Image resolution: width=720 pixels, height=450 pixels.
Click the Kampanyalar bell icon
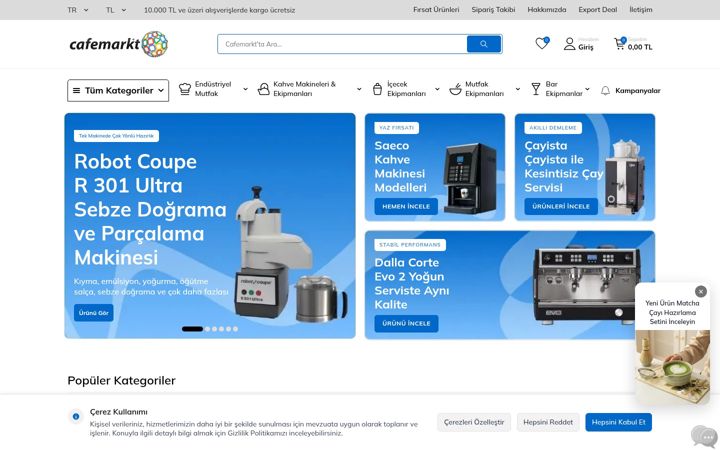pyautogui.click(x=606, y=90)
